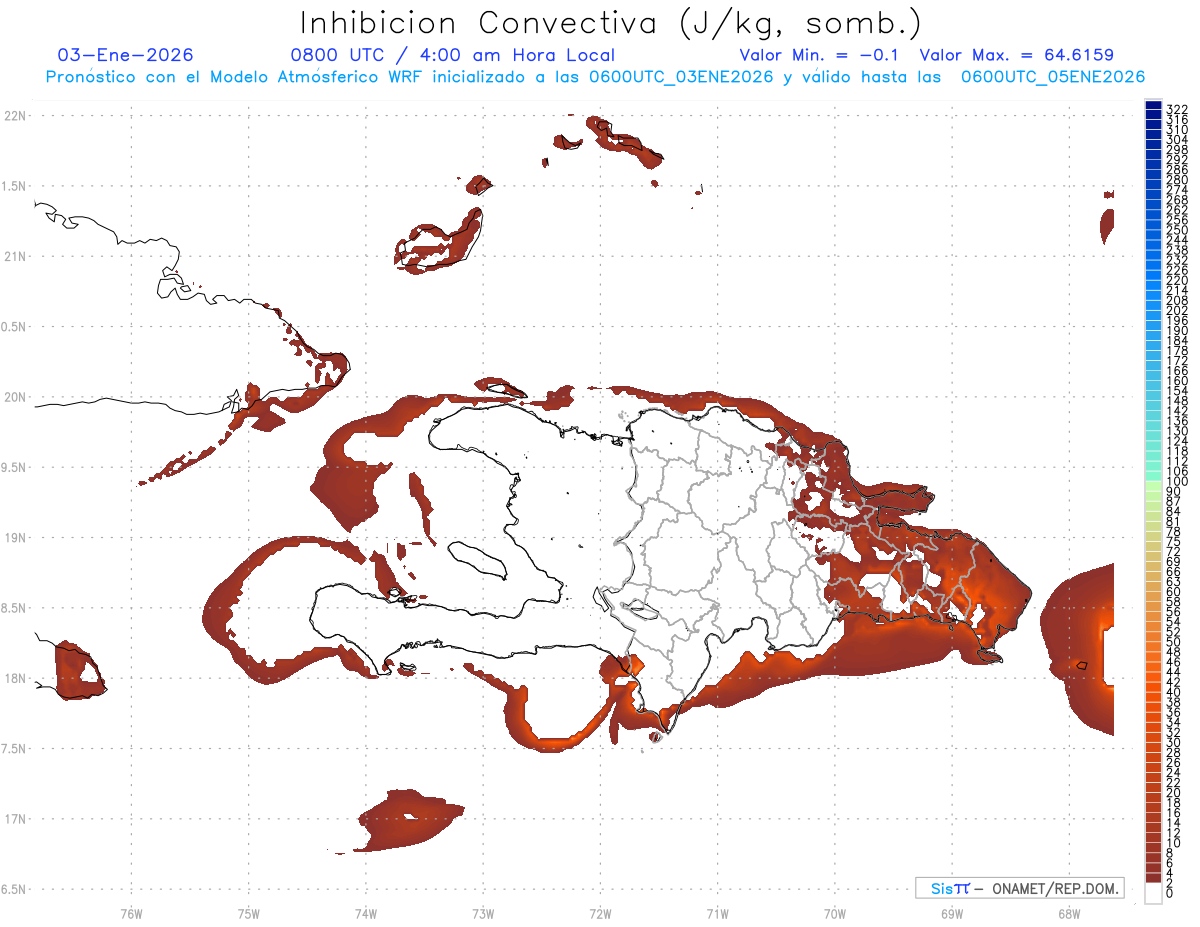Click the 76W longitude axis label
The image size is (1200, 927).
point(131,913)
